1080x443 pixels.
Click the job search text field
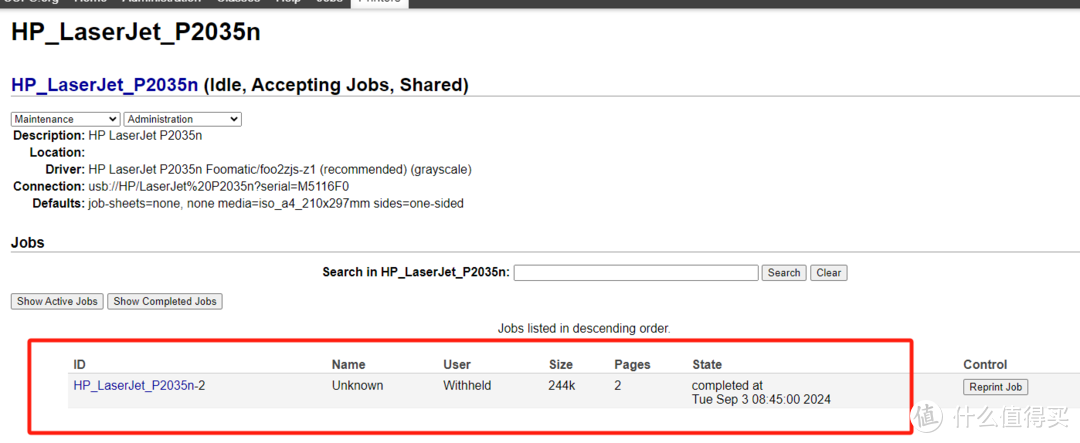click(635, 272)
